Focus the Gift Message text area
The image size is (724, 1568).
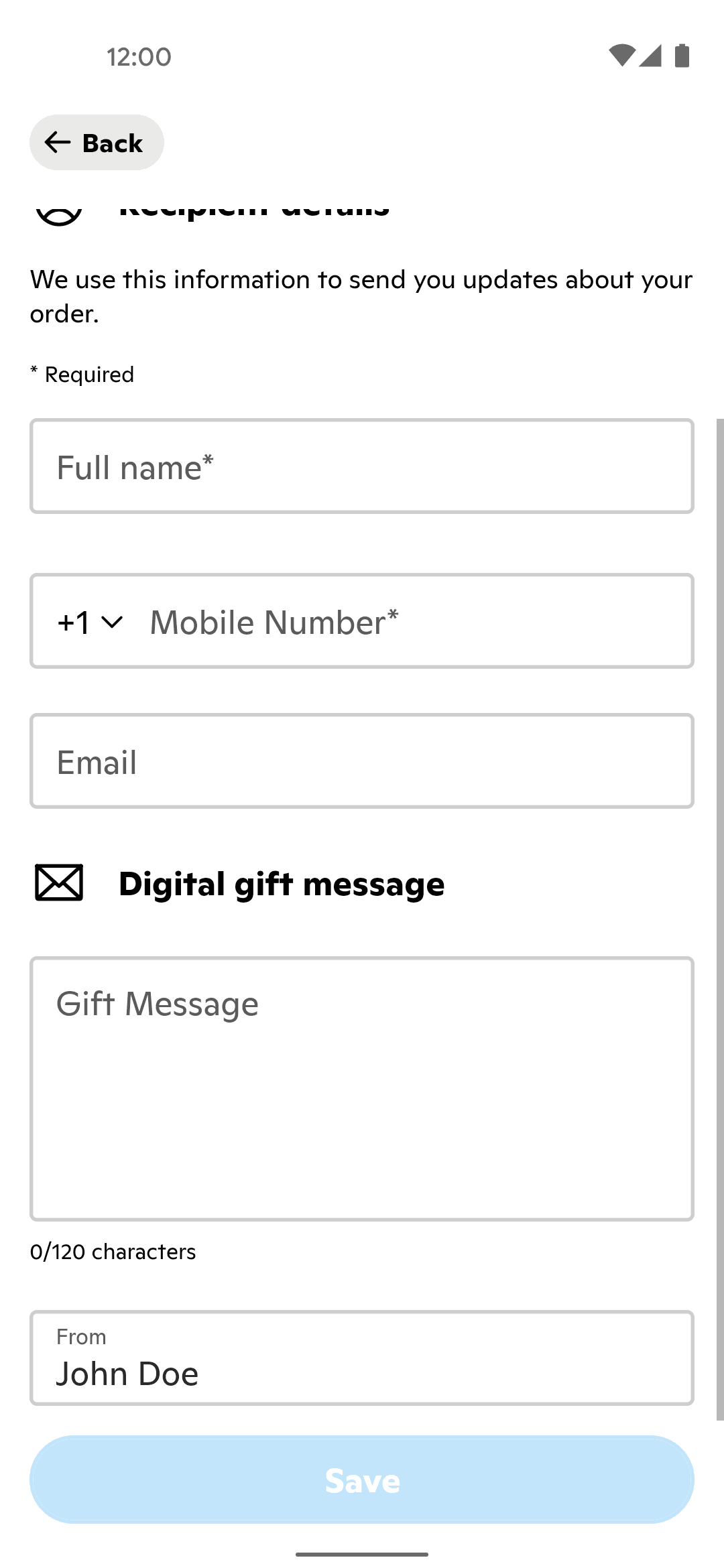pos(362,1088)
